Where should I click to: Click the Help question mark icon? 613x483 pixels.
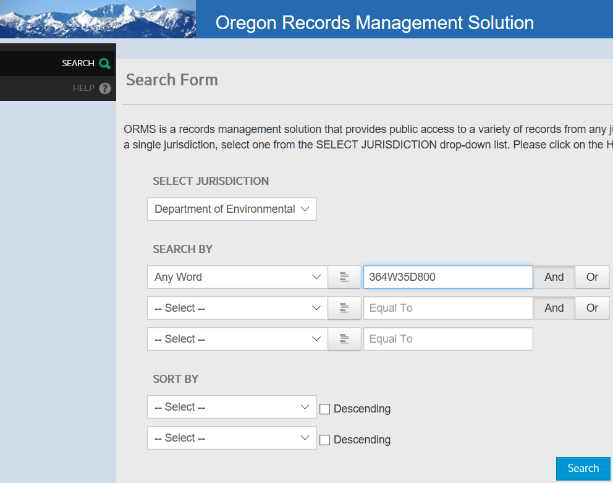click(105, 89)
